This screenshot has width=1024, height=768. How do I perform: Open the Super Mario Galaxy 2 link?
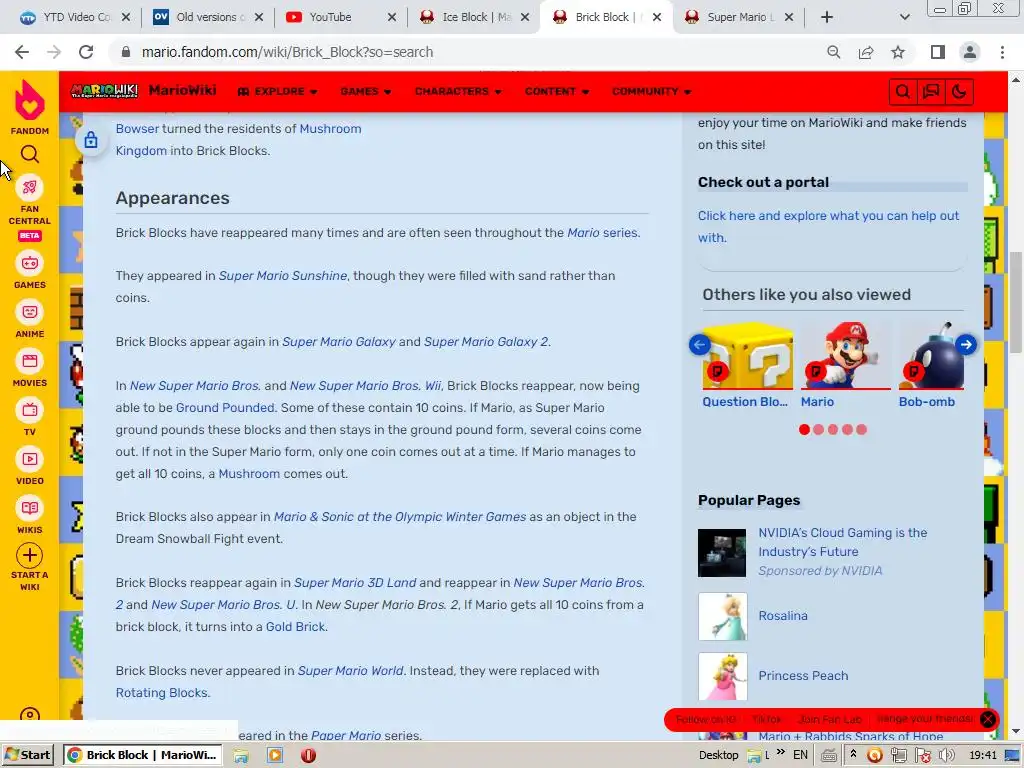486,342
